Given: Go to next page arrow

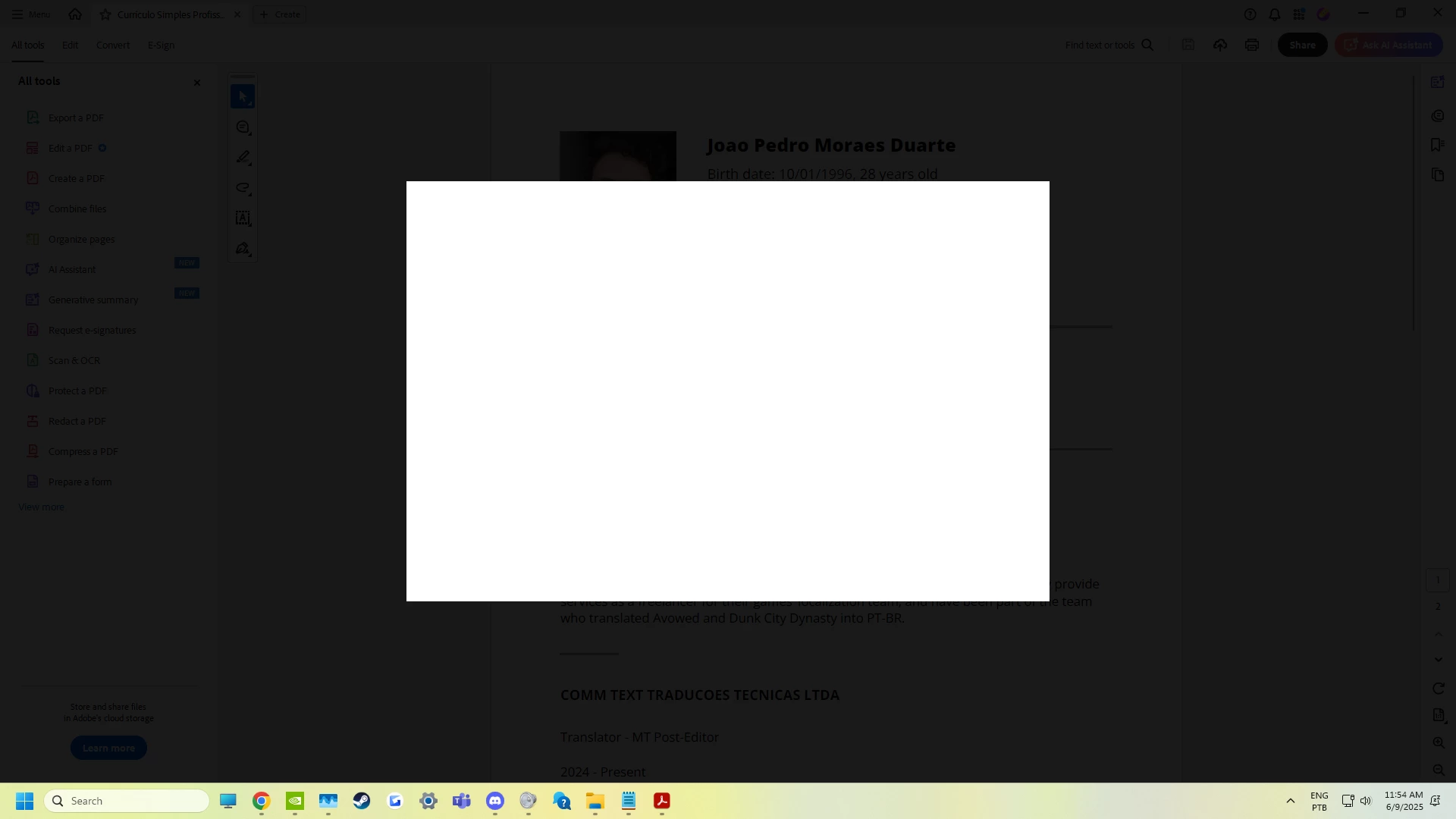Looking at the screenshot, I should tap(1439, 660).
